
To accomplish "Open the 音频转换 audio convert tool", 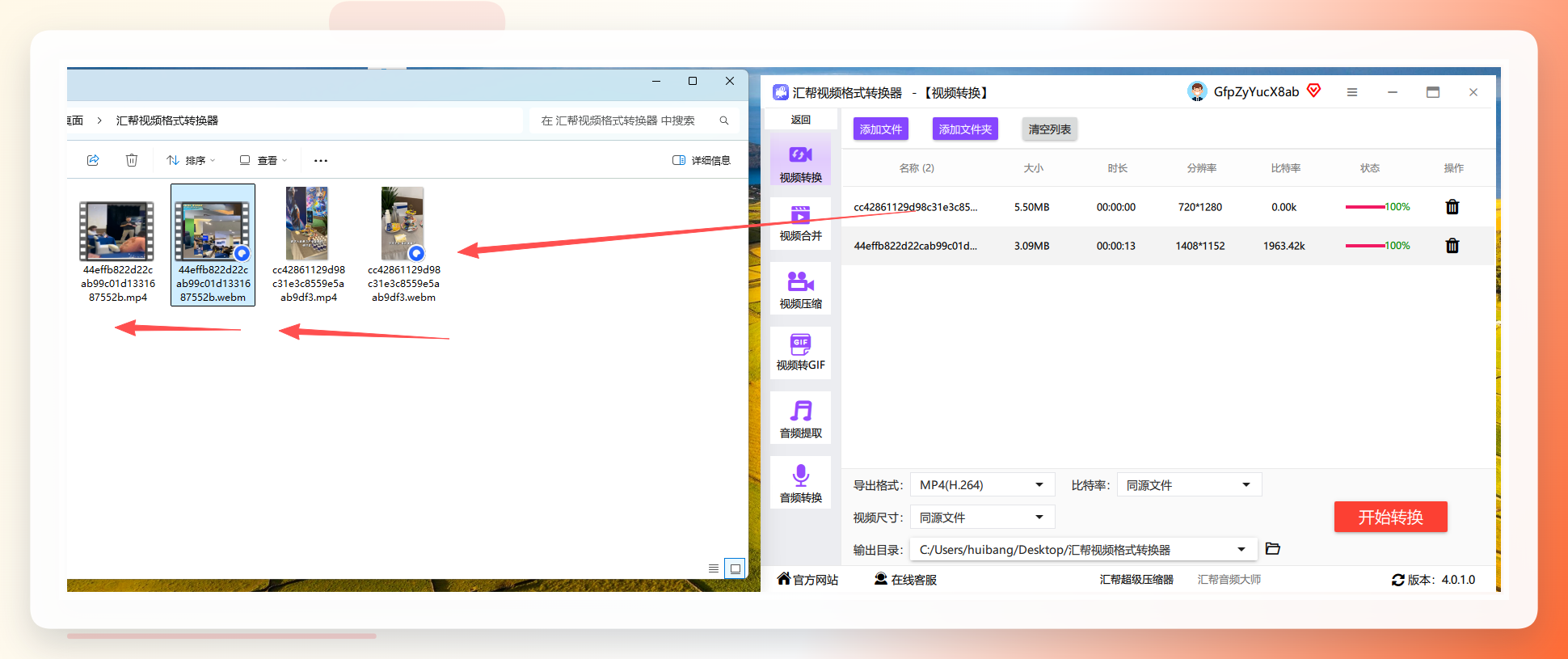I will tap(800, 484).
